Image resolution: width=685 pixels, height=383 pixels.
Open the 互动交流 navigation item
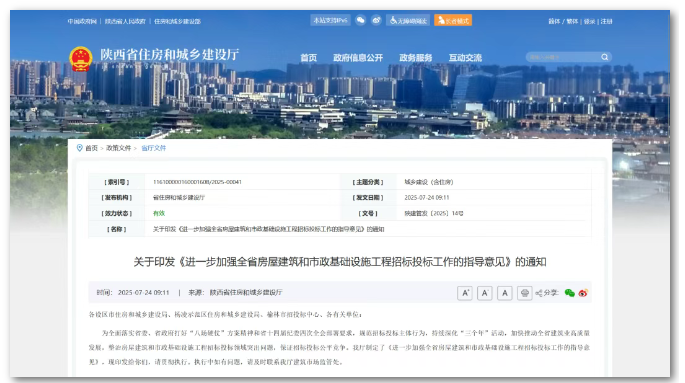point(465,58)
